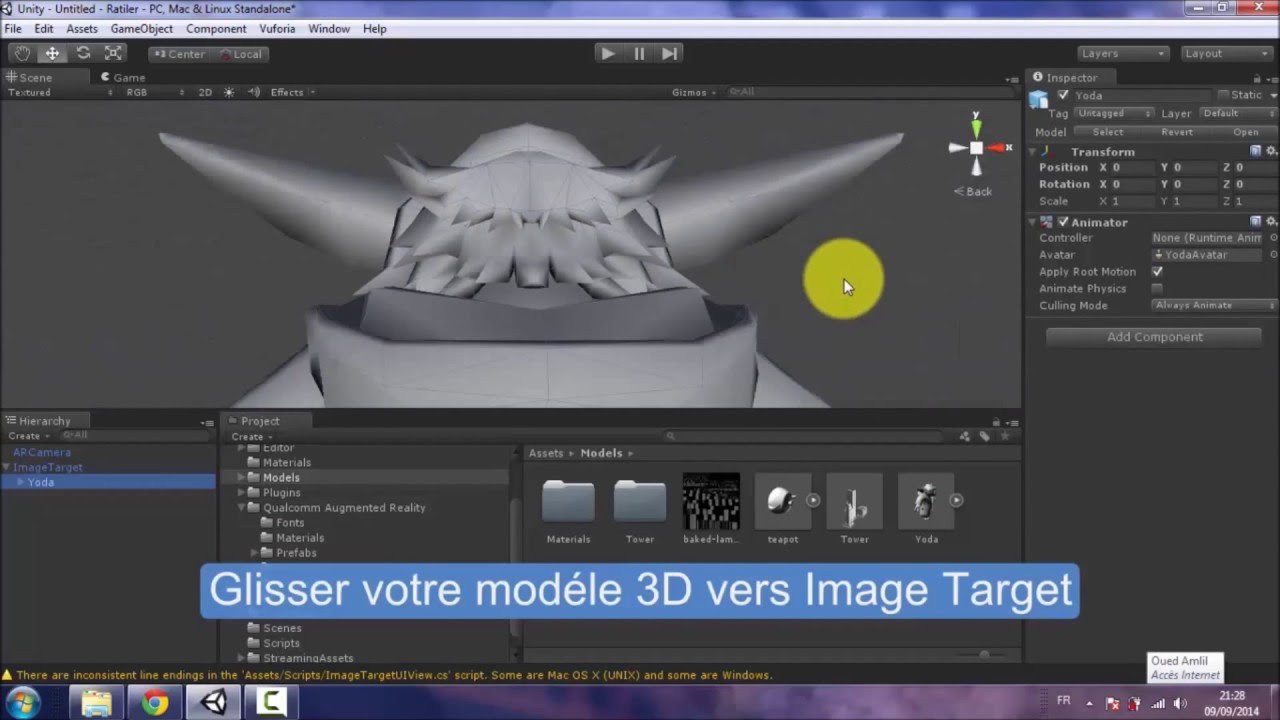Click search by type icon in Project

pyautogui.click(x=965, y=436)
